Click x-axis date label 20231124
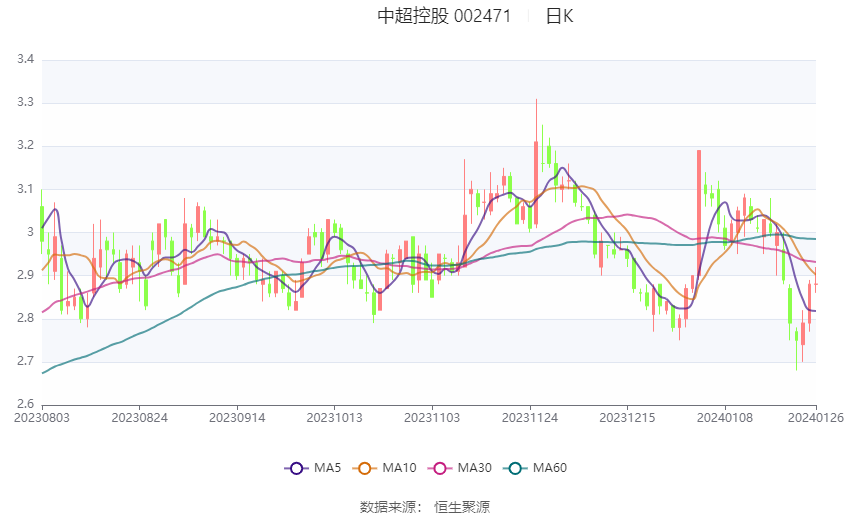Image resolution: width=850 pixels, height=517 pixels. click(x=530, y=418)
